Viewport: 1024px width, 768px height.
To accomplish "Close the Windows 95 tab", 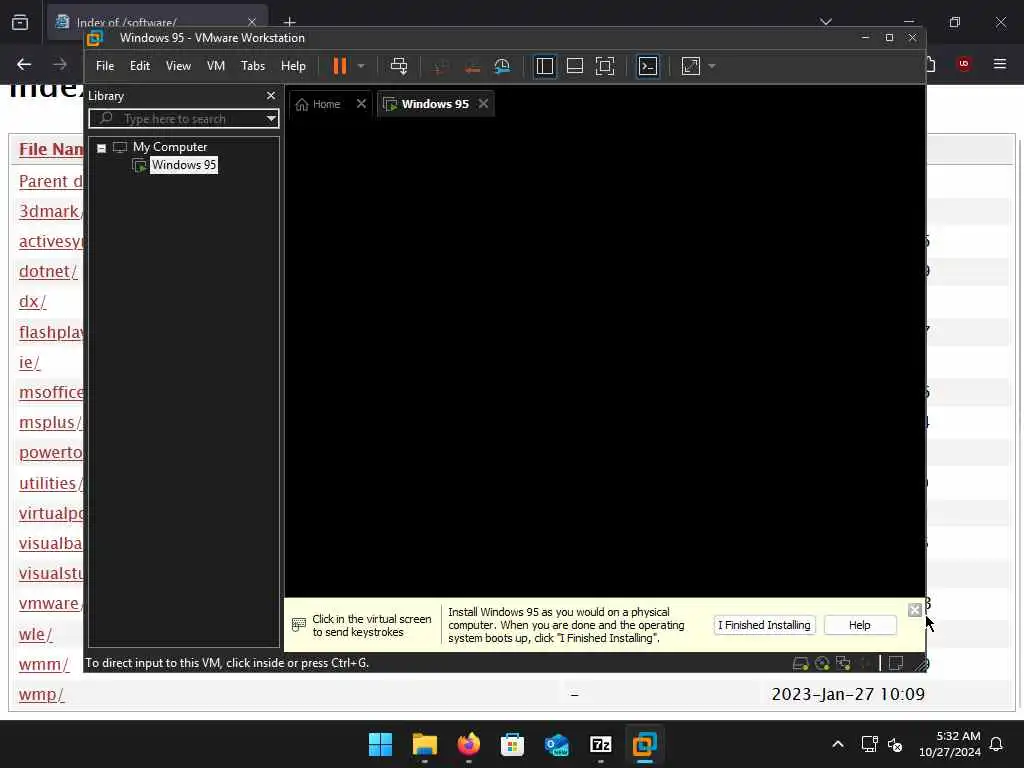I will click(x=483, y=103).
